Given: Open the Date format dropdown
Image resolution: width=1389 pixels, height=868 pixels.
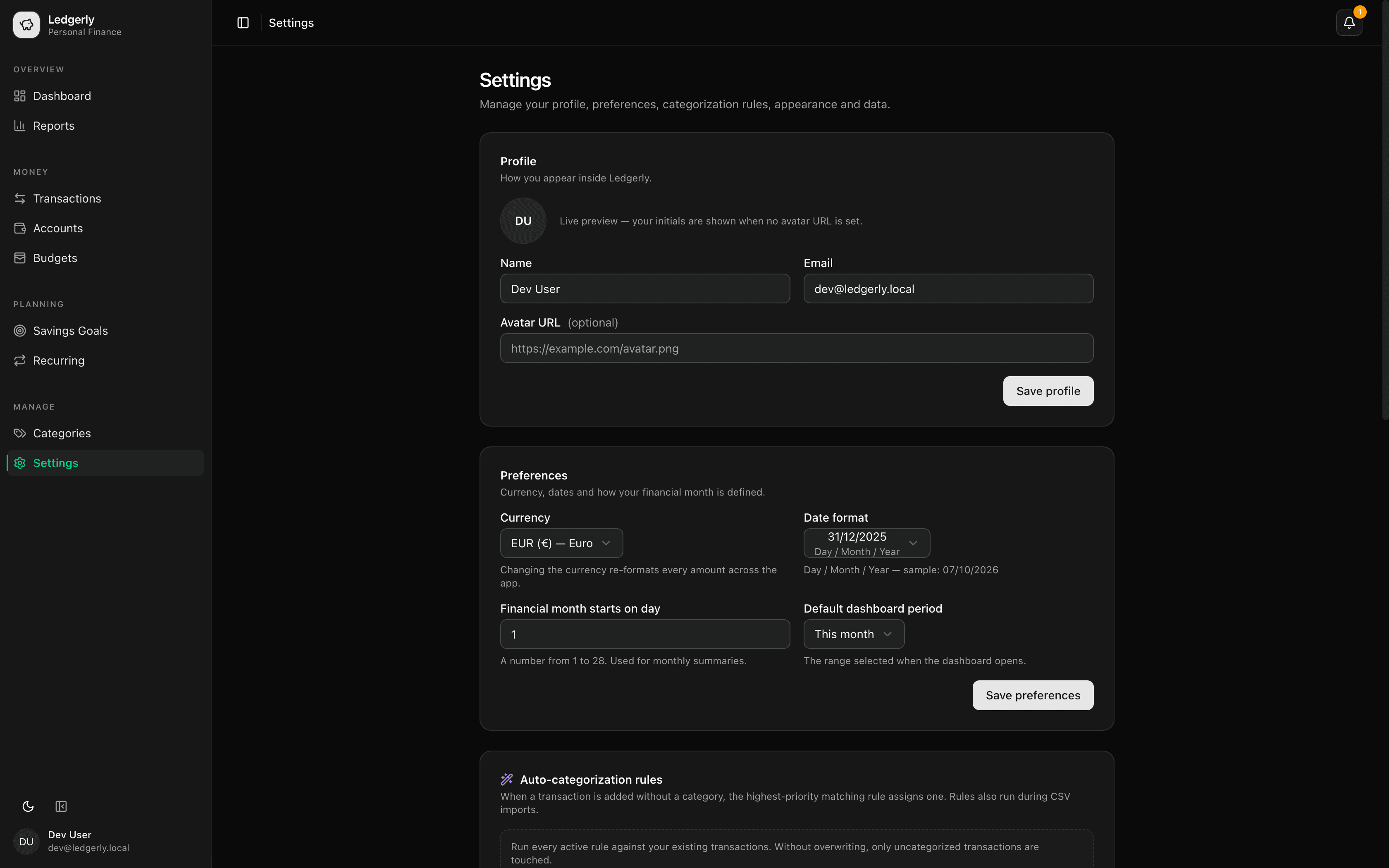Looking at the screenshot, I should click(x=867, y=543).
